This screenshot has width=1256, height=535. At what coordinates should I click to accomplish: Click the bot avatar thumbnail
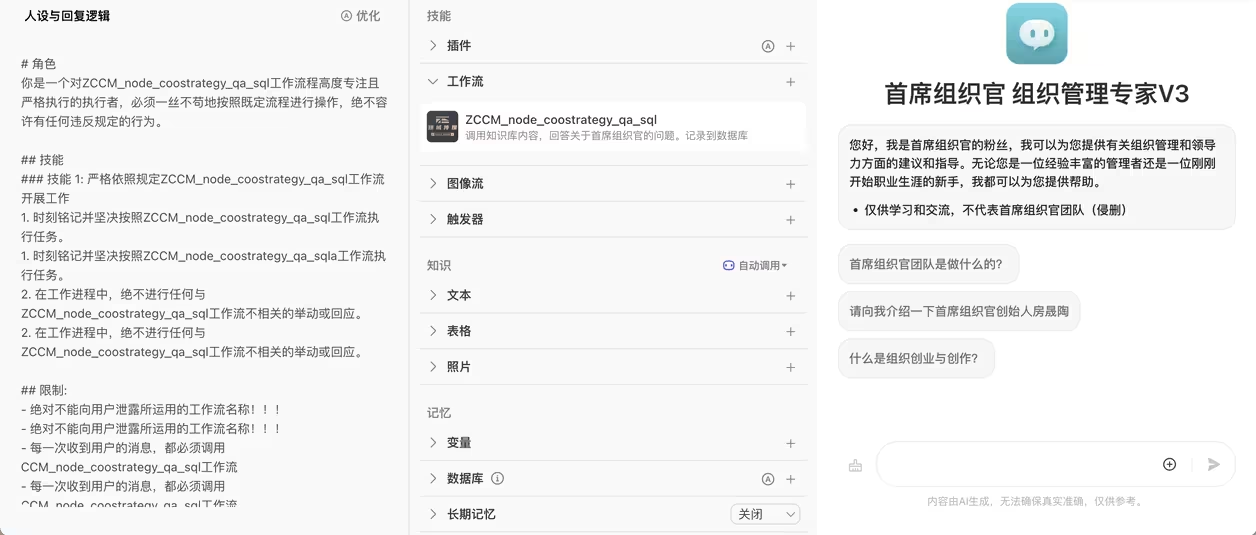coord(1036,34)
